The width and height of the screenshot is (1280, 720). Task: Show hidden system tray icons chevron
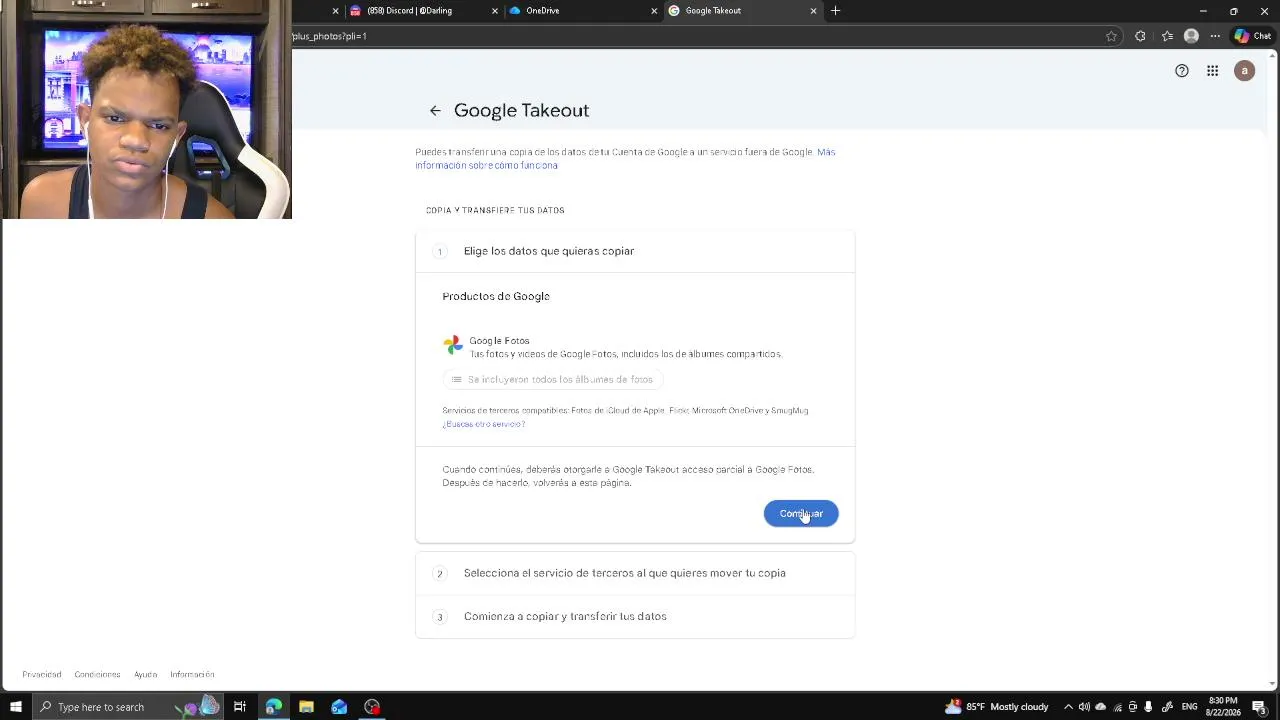click(1068, 707)
